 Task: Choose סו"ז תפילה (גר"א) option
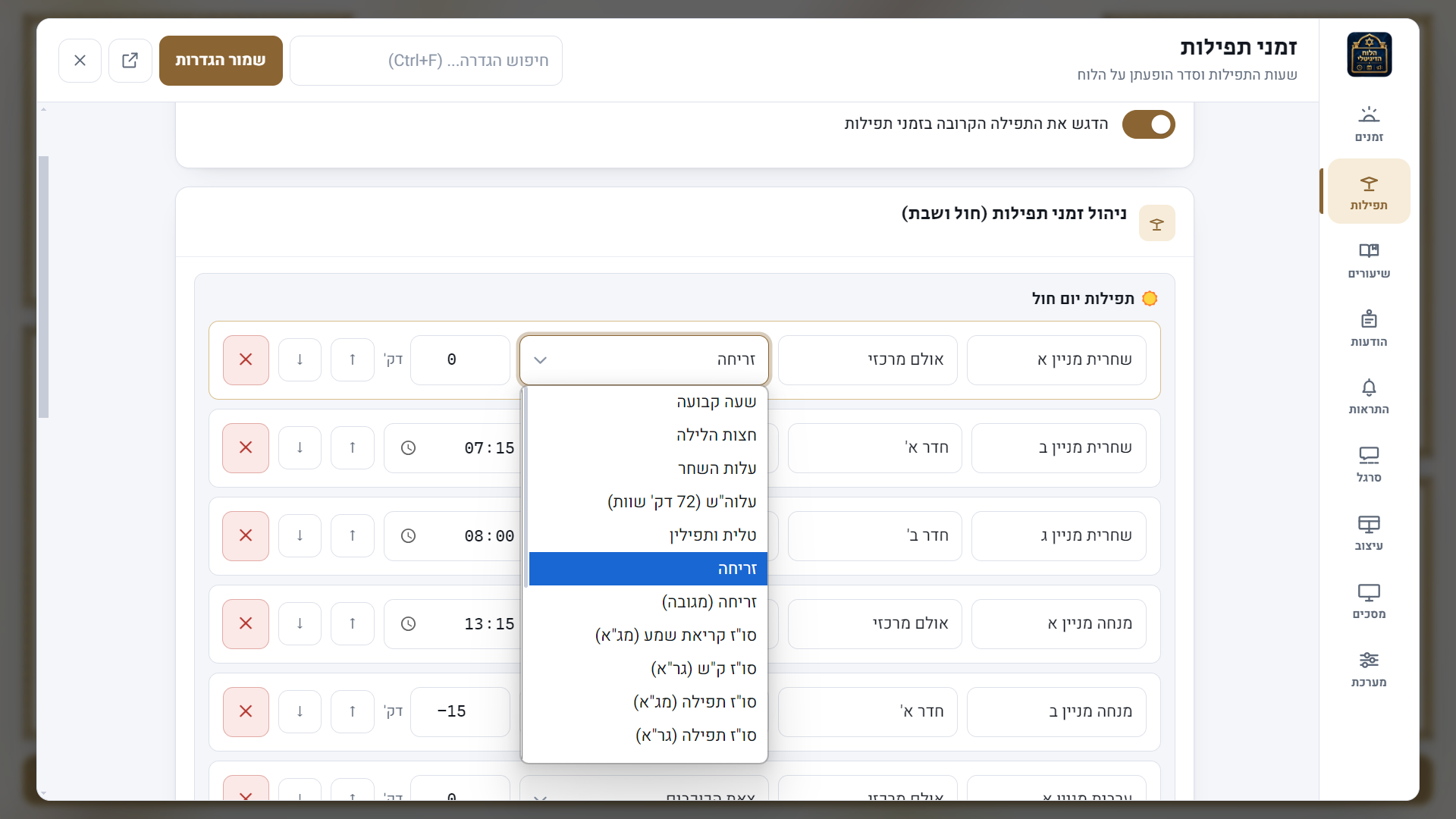point(648,736)
